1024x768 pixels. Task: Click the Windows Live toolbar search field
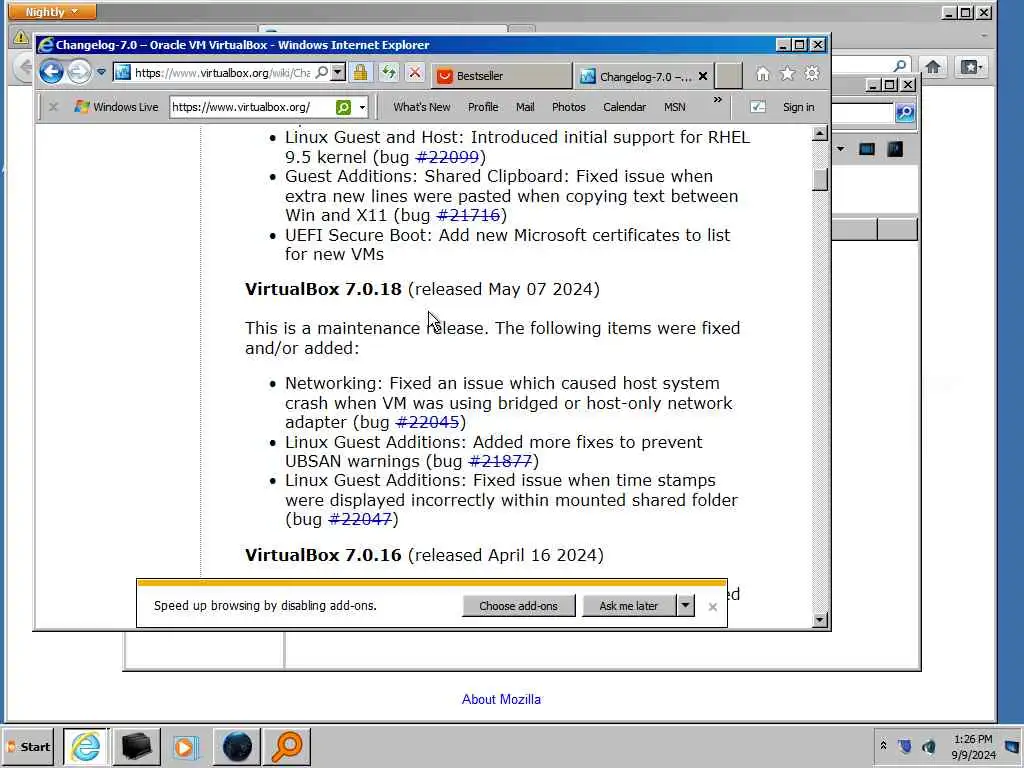(x=252, y=107)
